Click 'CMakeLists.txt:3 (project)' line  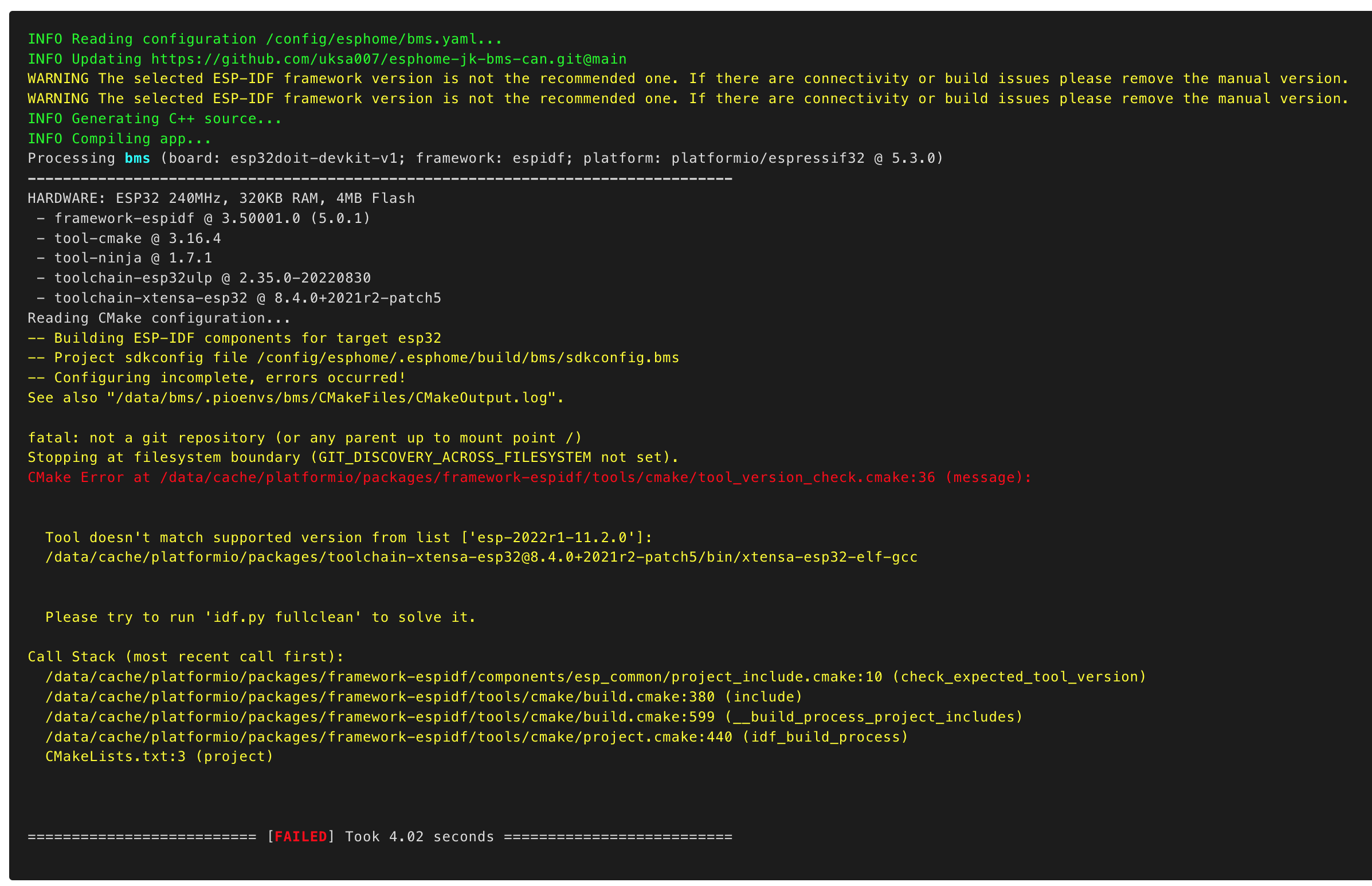click(x=159, y=756)
